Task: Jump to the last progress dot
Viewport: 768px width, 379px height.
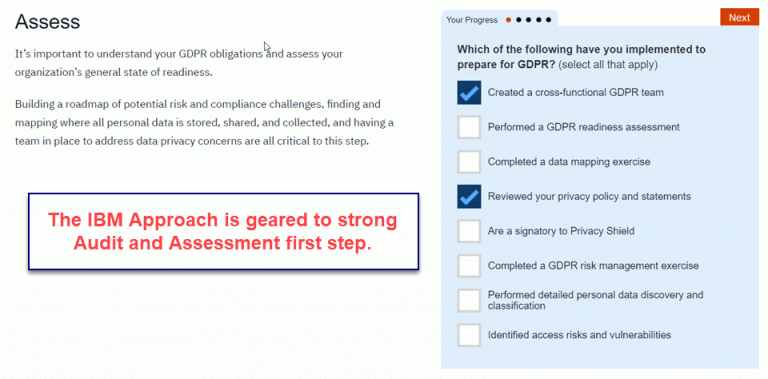Action: (x=549, y=20)
